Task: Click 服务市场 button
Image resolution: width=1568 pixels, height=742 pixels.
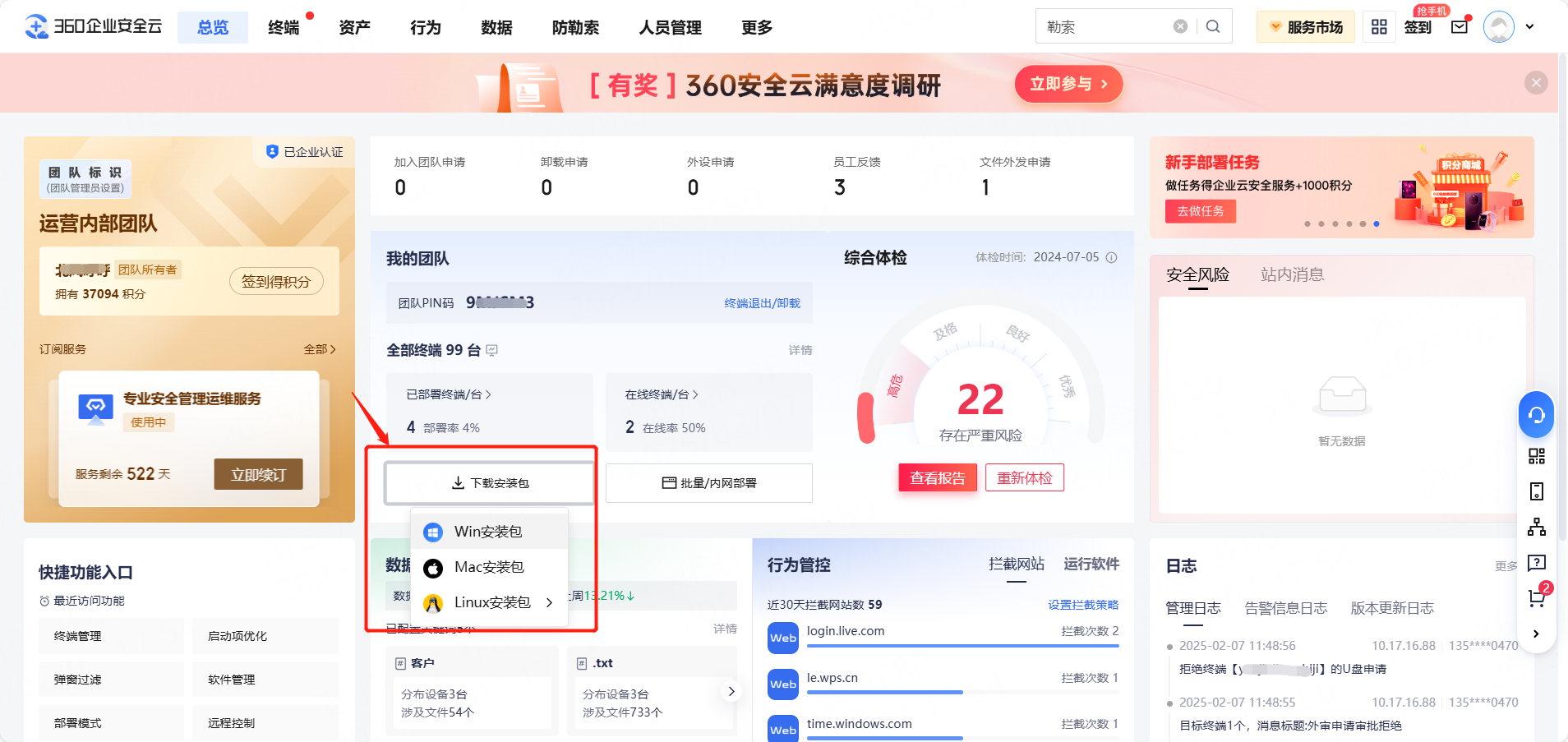Action: 1306,27
